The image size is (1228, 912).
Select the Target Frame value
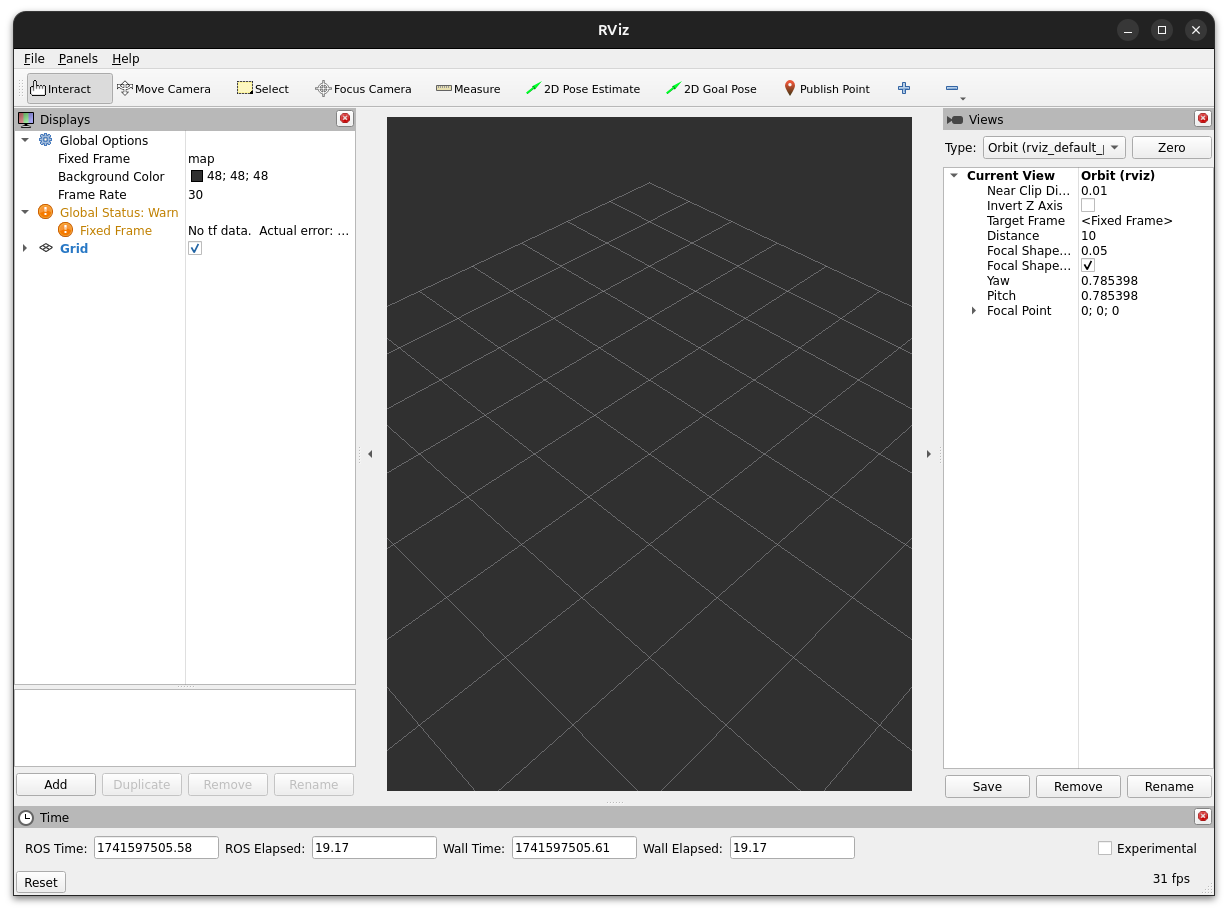click(x=1127, y=221)
